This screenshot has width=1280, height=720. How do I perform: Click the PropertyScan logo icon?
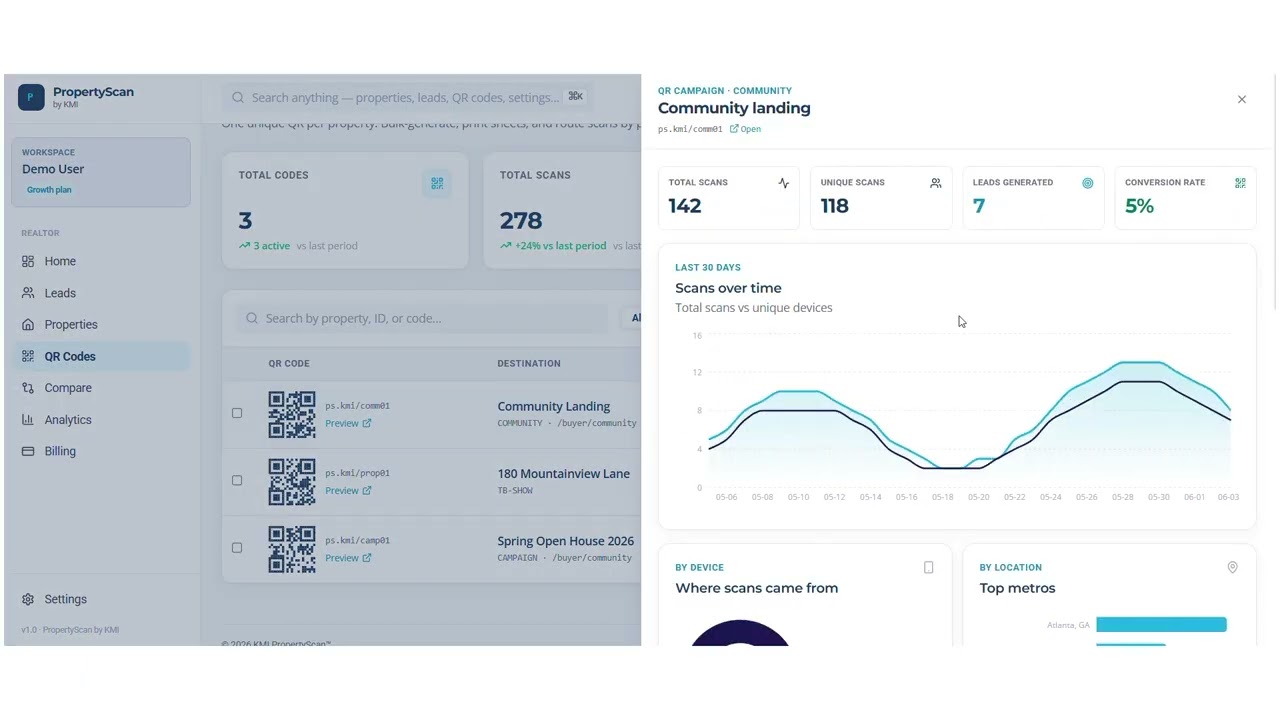click(31, 97)
